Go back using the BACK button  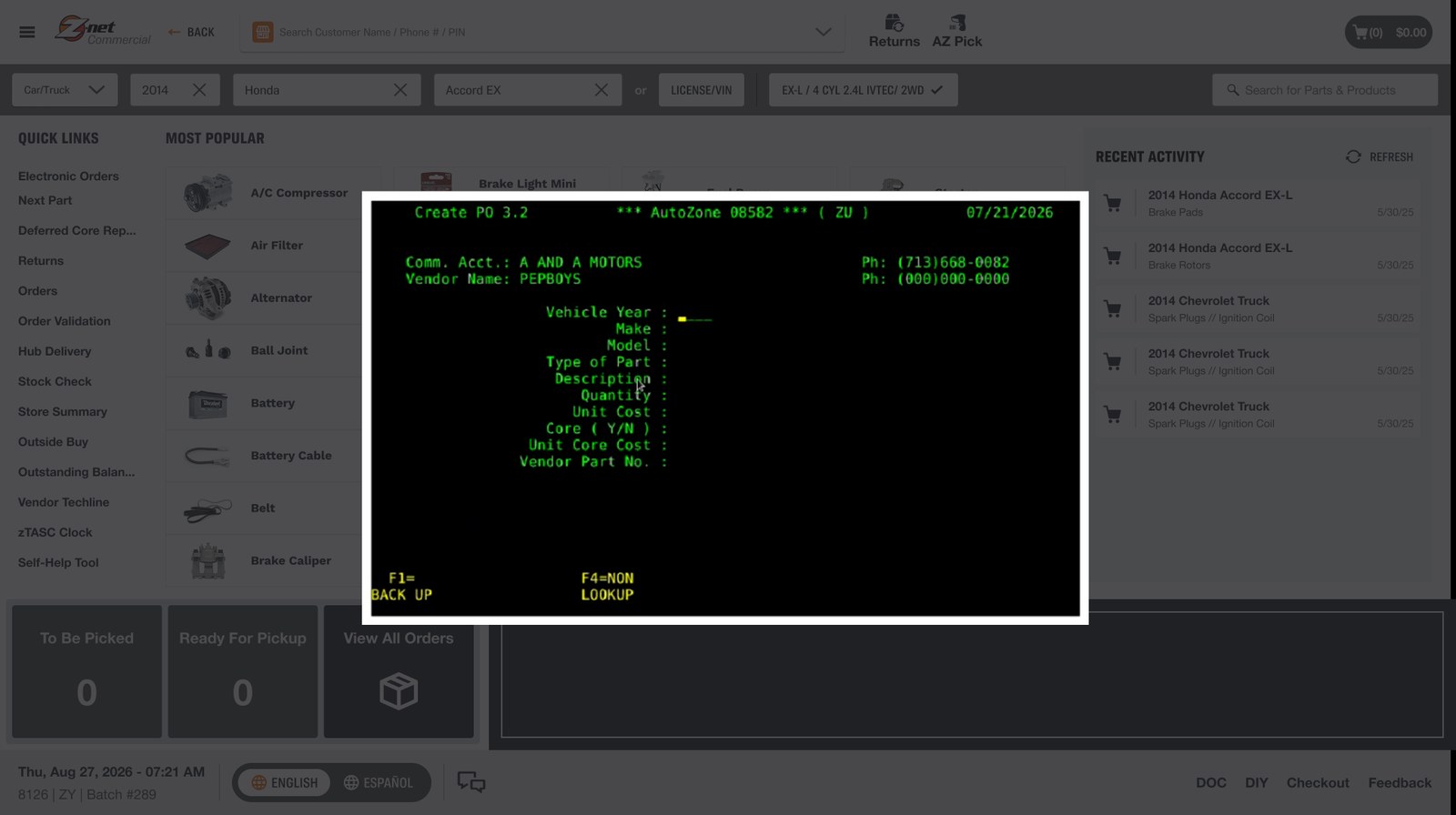tap(191, 32)
